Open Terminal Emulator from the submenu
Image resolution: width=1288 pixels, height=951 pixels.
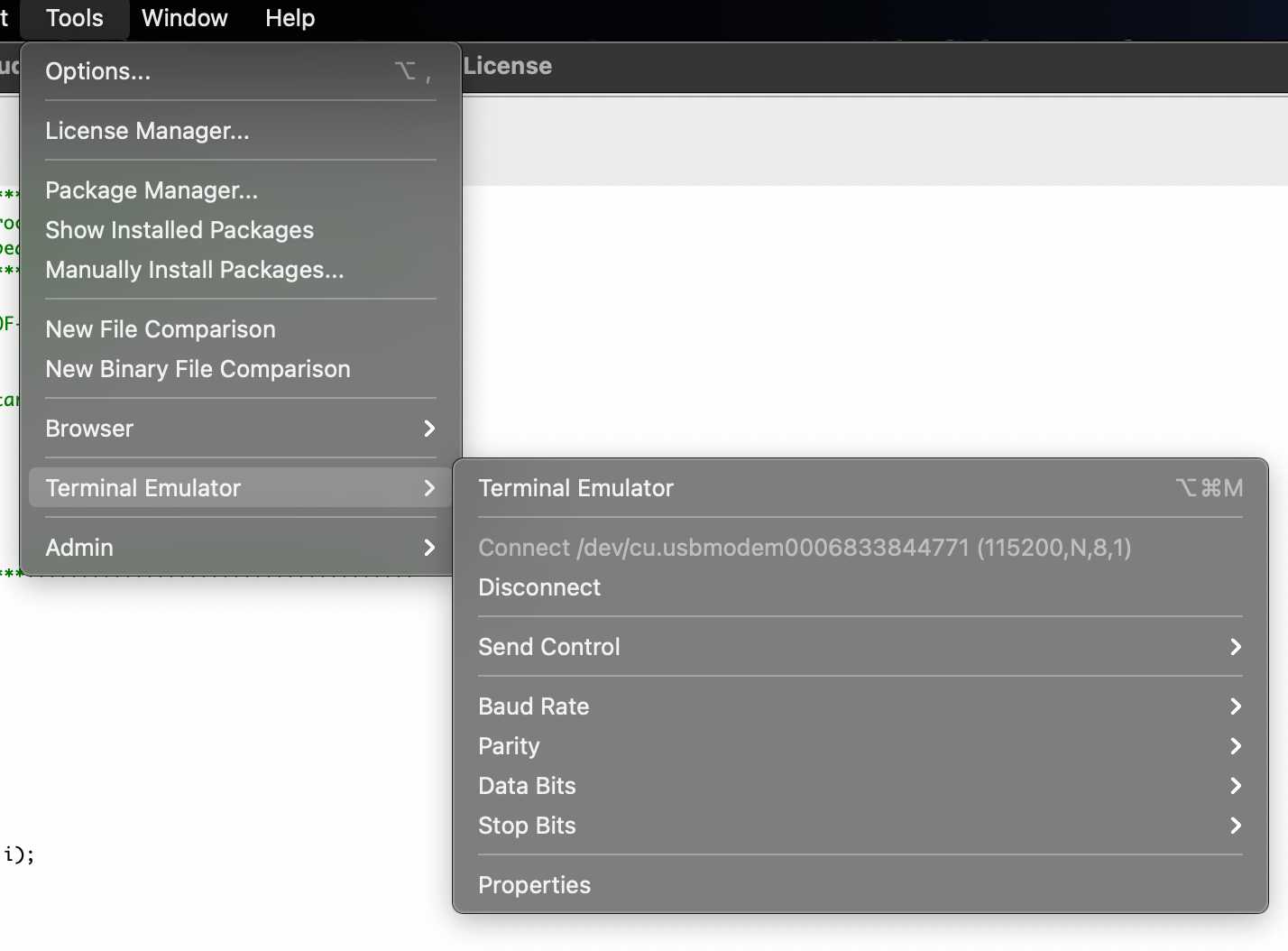point(860,488)
